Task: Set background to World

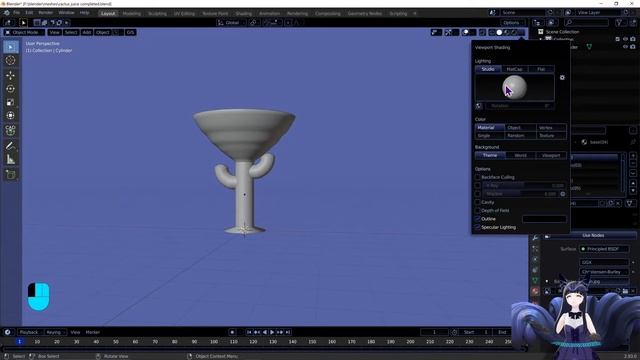Action: click(x=520, y=156)
